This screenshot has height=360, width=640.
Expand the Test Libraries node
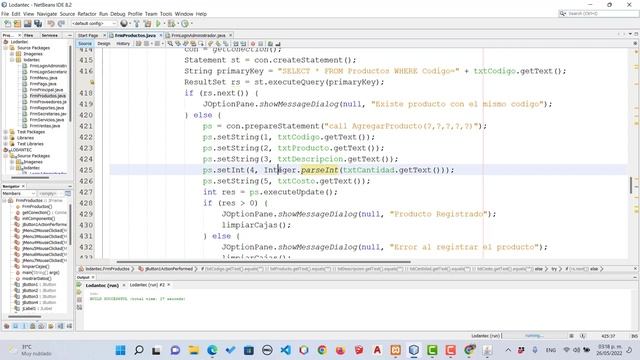[x=6, y=144]
